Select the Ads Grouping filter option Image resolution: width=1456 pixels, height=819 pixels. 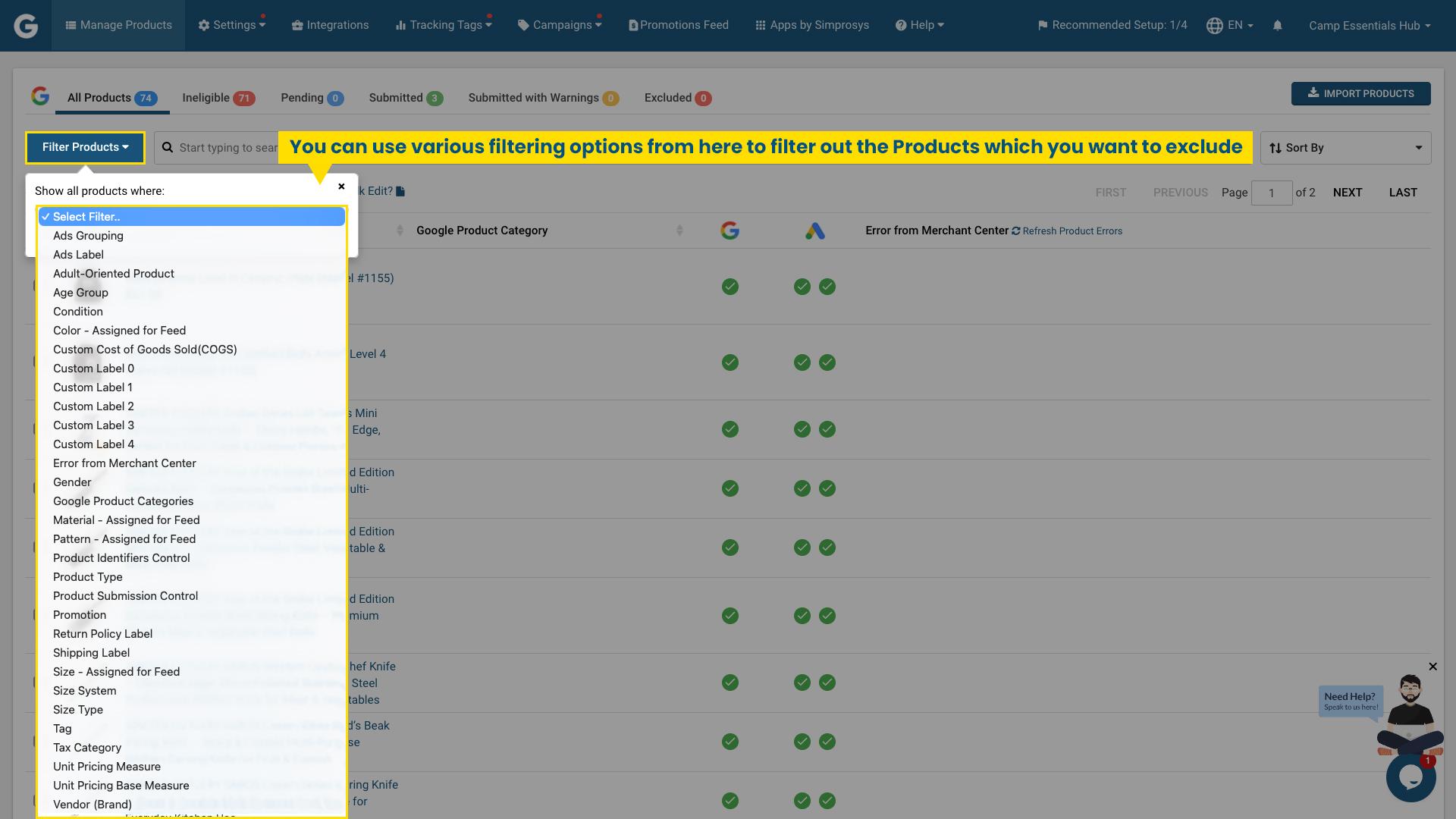click(x=88, y=235)
